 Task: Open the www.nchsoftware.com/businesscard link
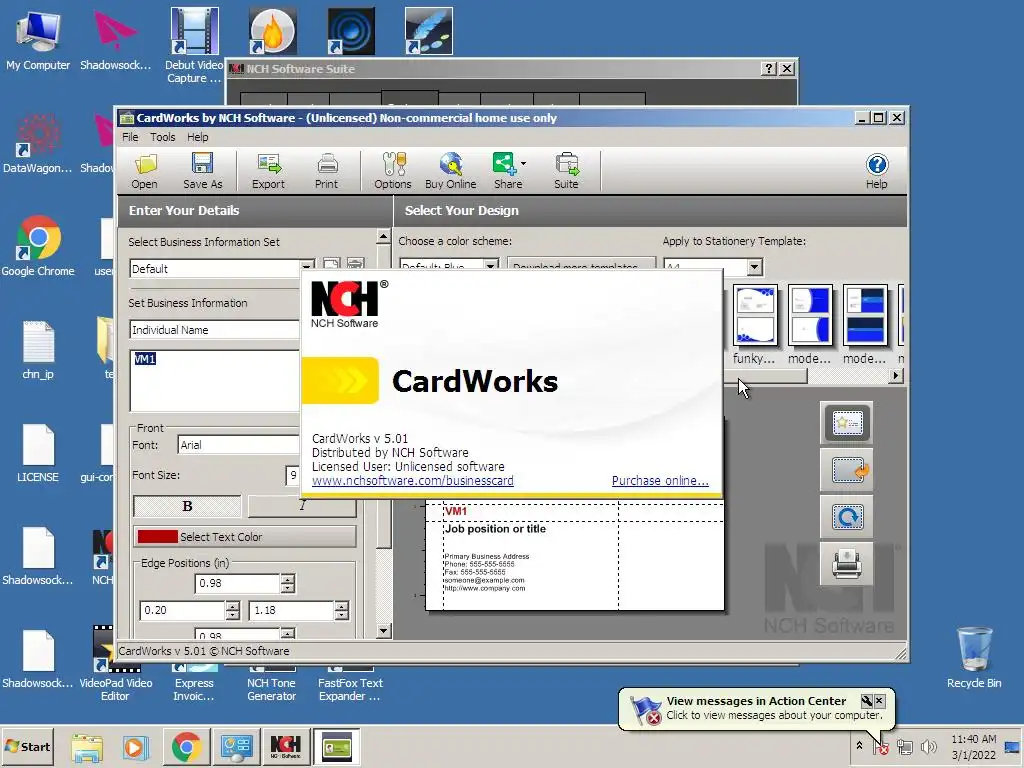(413, 481)
